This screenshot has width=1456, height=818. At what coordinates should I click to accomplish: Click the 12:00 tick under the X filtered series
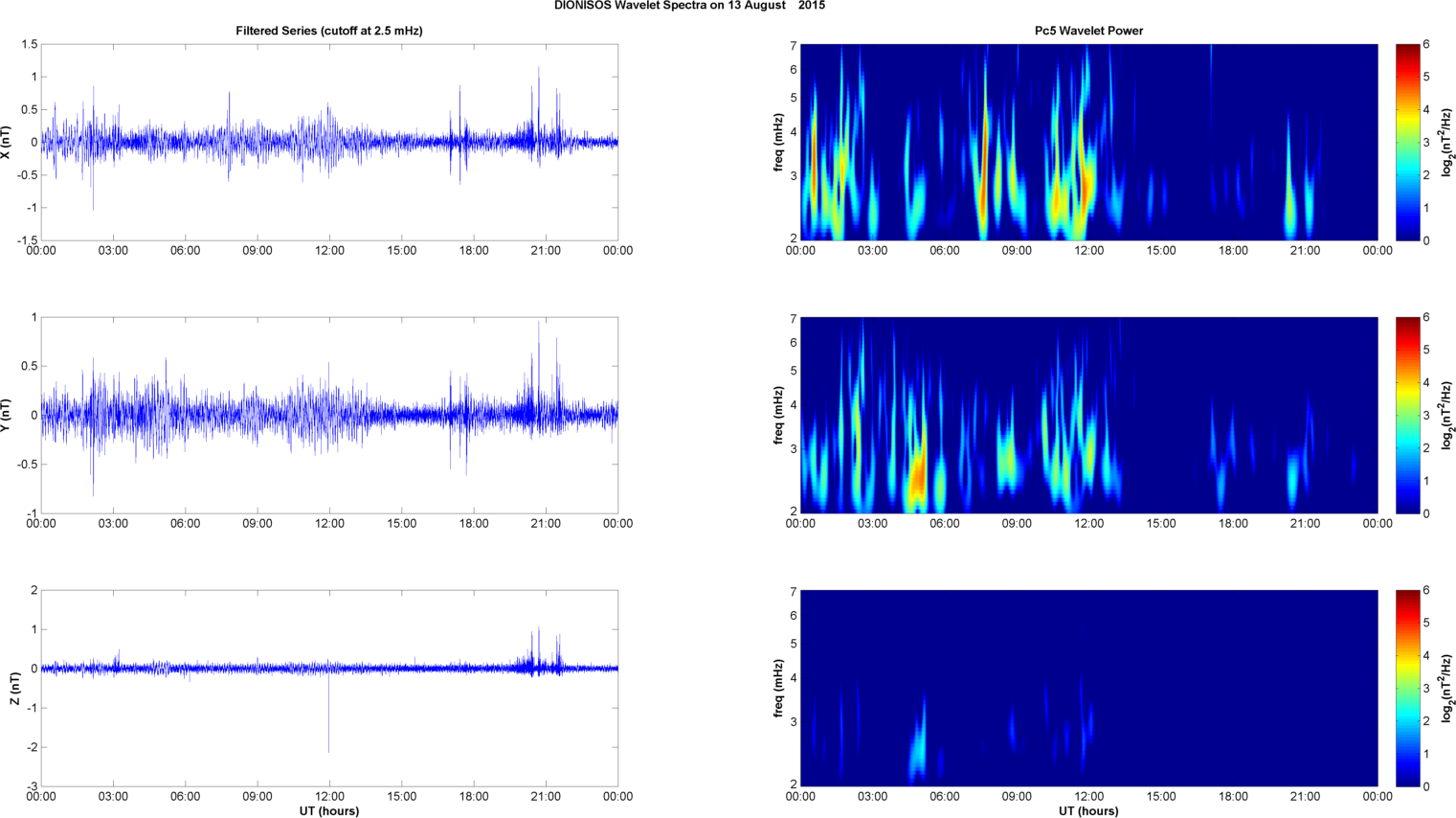point(329,251)
